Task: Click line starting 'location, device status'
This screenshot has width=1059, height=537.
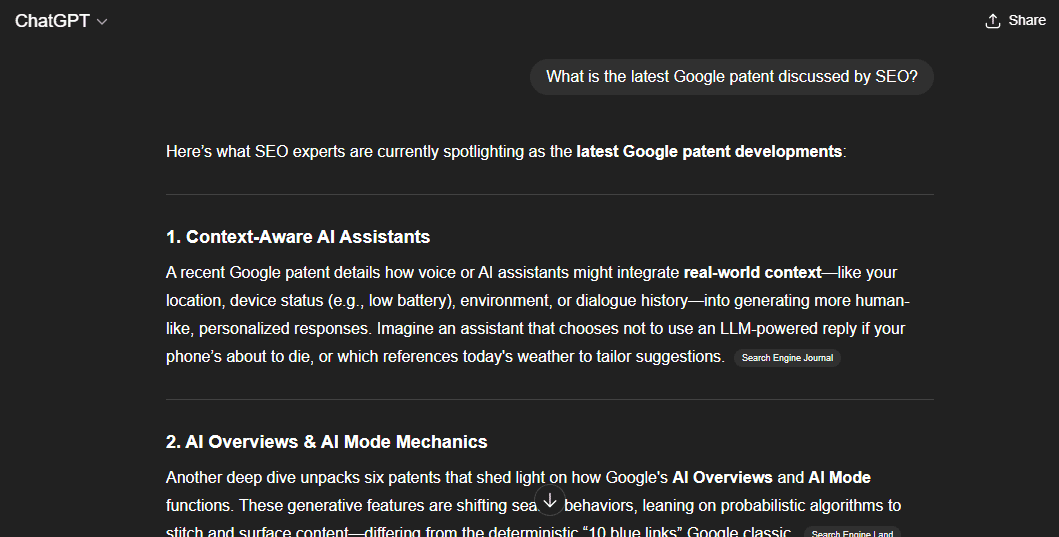Action: (x=538, y=301)
